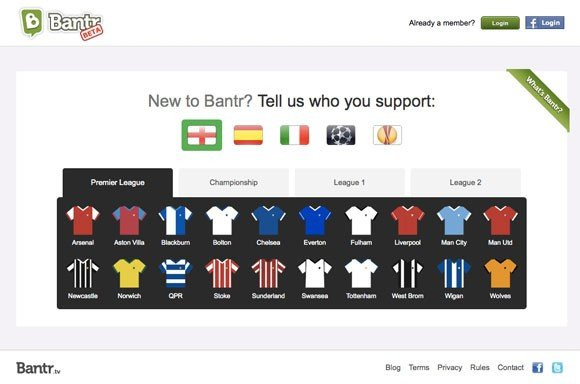
Task: Select the Chelsea jersey
Action: click(268, 221)
